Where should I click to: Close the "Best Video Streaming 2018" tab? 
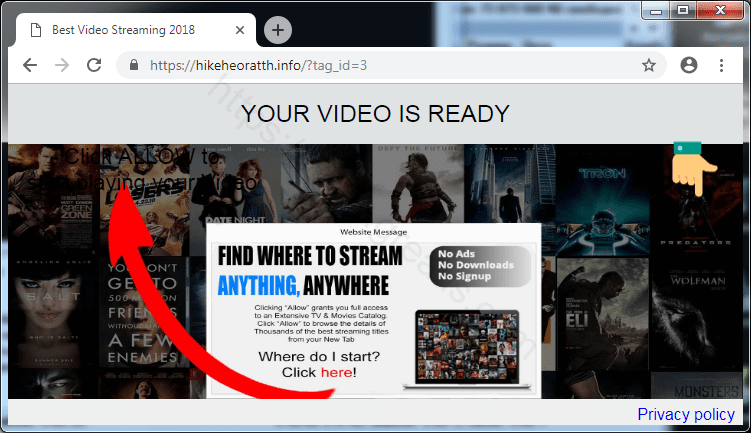(235, 30)
